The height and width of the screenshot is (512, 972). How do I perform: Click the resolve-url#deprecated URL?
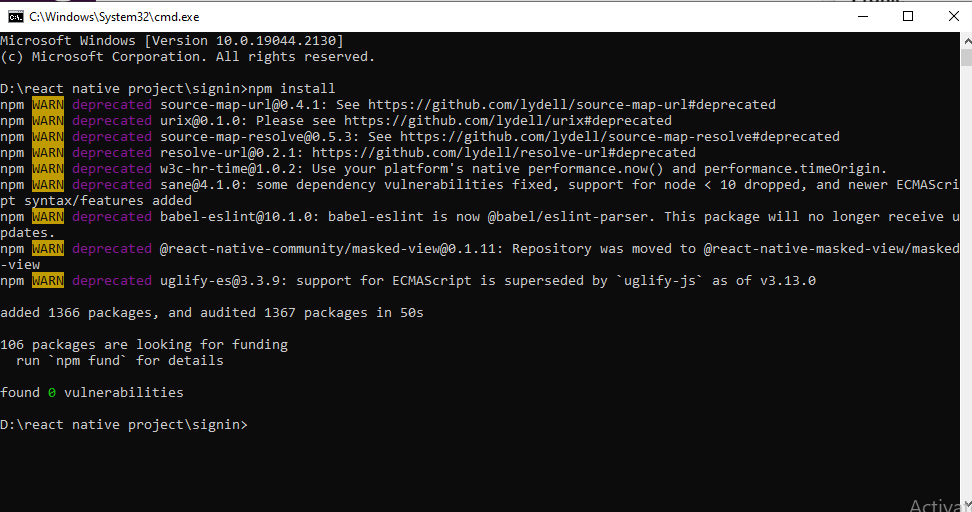pos(503,152)
